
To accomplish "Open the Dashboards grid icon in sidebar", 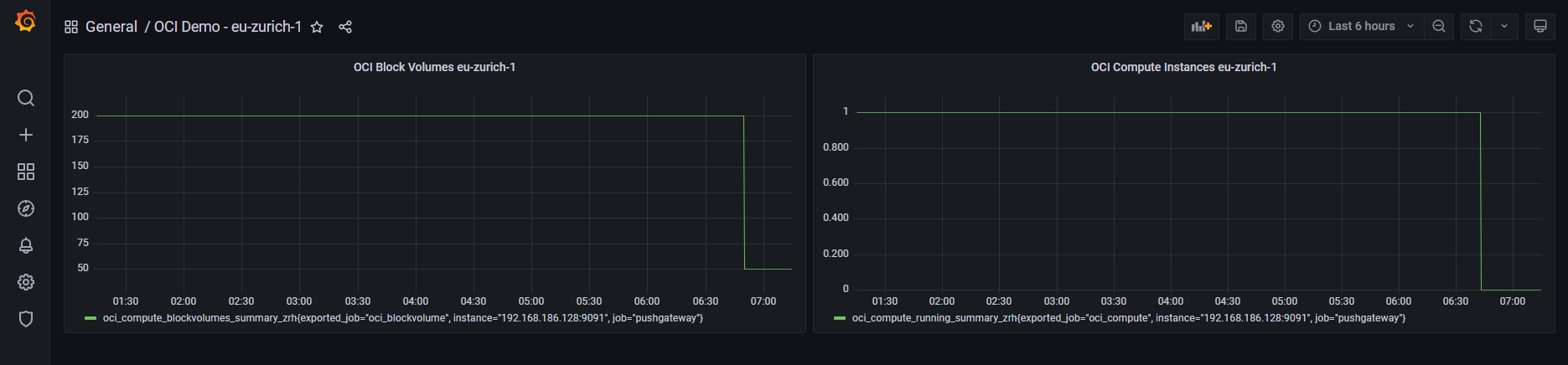I will pyautogui.click(x=26, y=172).
